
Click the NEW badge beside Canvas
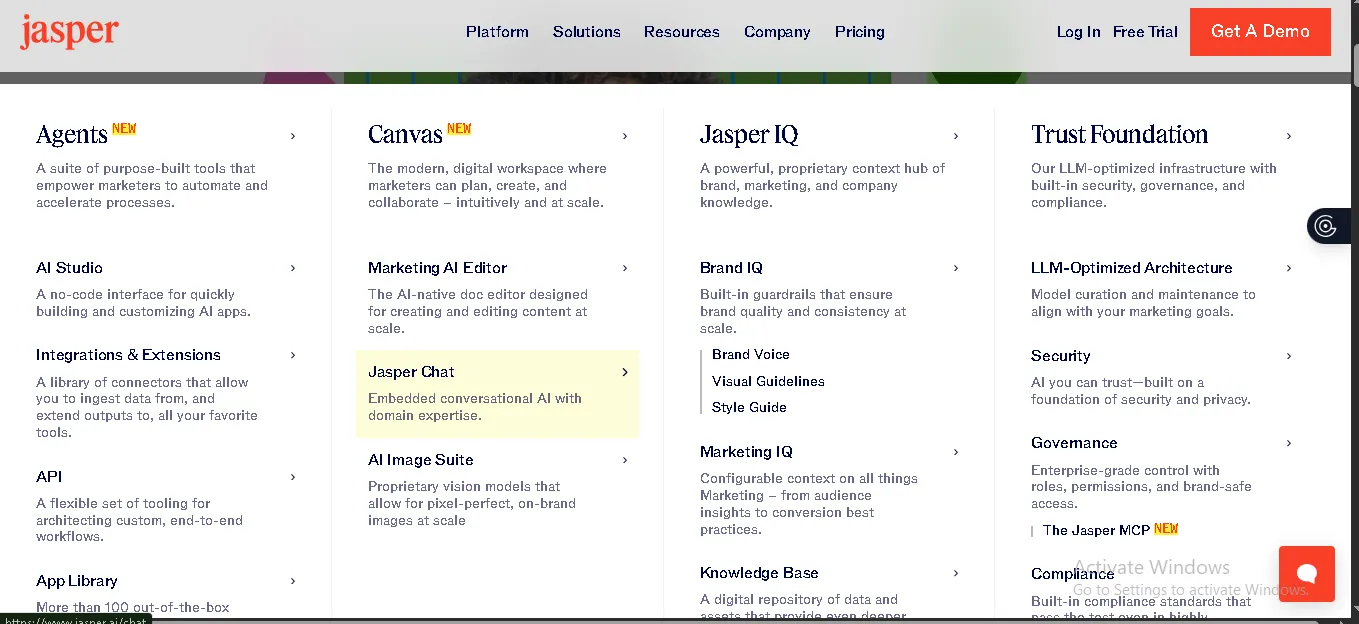click(x=459, y=128)
